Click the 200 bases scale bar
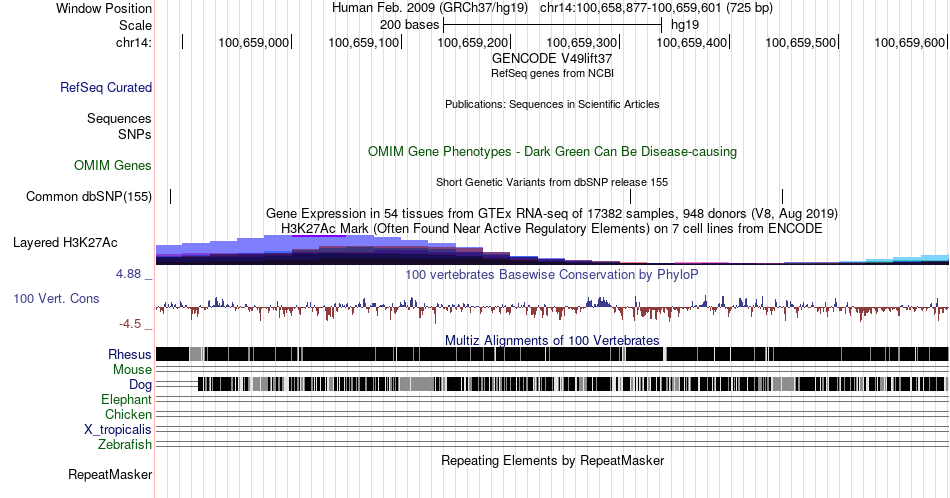Image resolution: width=950 pixels, height=498 pixels. pyautogui.click(x=553, y=25)
